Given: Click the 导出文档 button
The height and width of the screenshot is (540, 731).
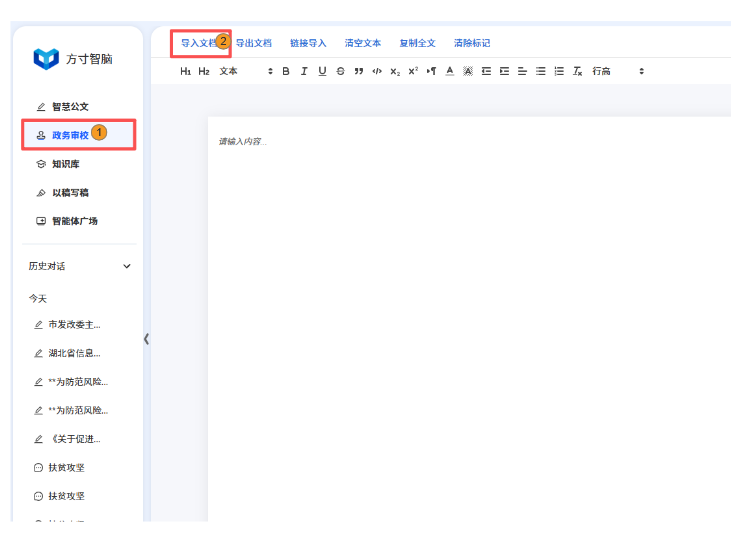Looking at the screenshot, I should coord(253,43).
